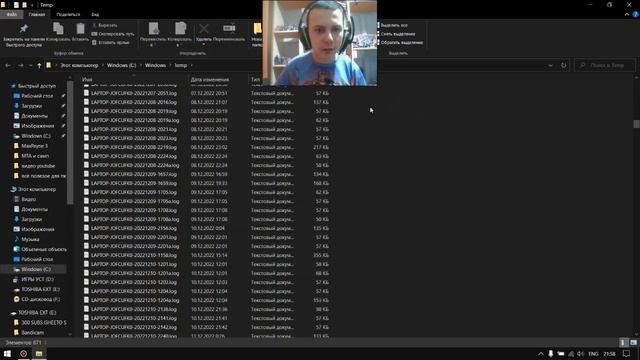Open recent locations dropdown near nav arrows

pos(30,65)
